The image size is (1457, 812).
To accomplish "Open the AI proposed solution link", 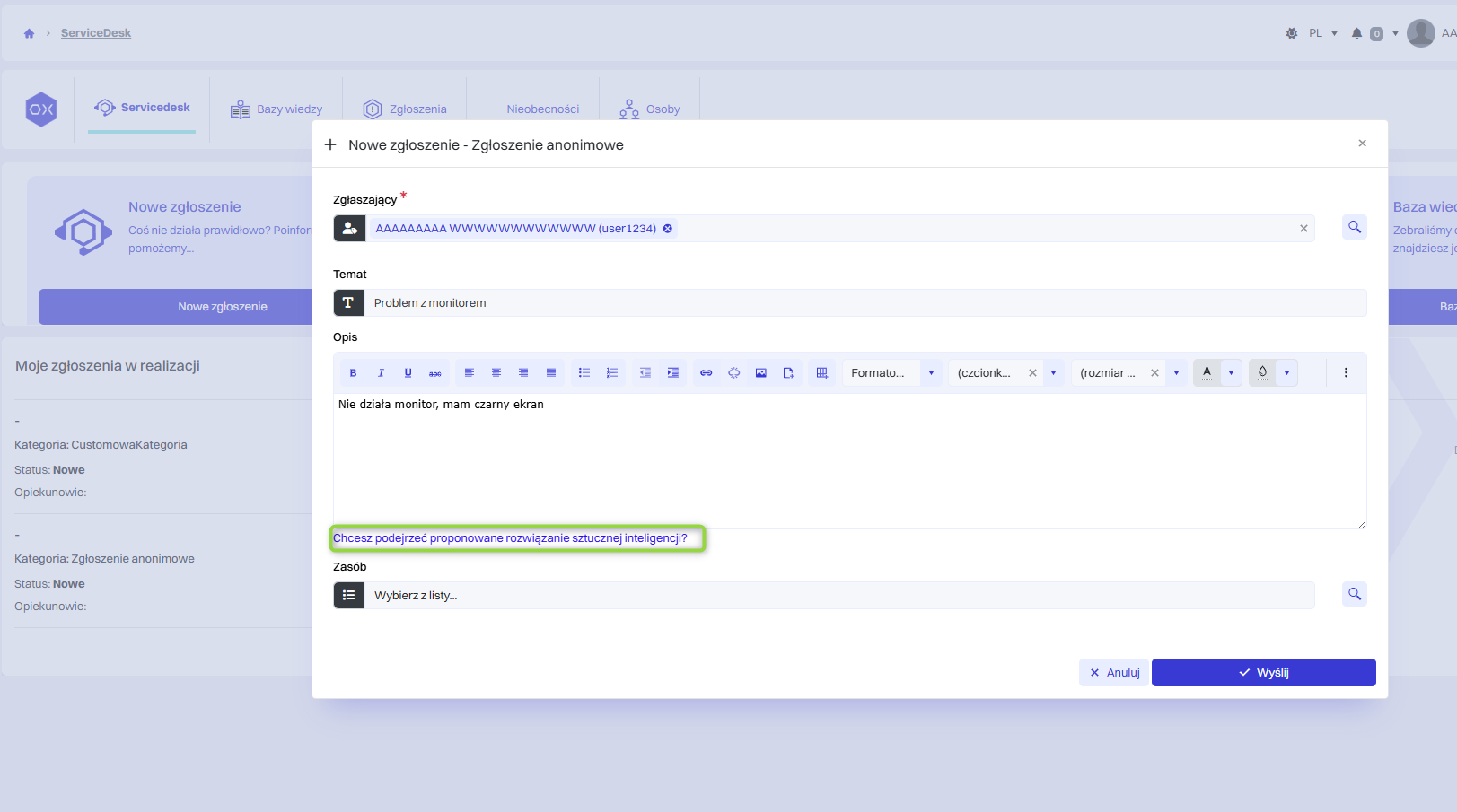I will 510,538.
